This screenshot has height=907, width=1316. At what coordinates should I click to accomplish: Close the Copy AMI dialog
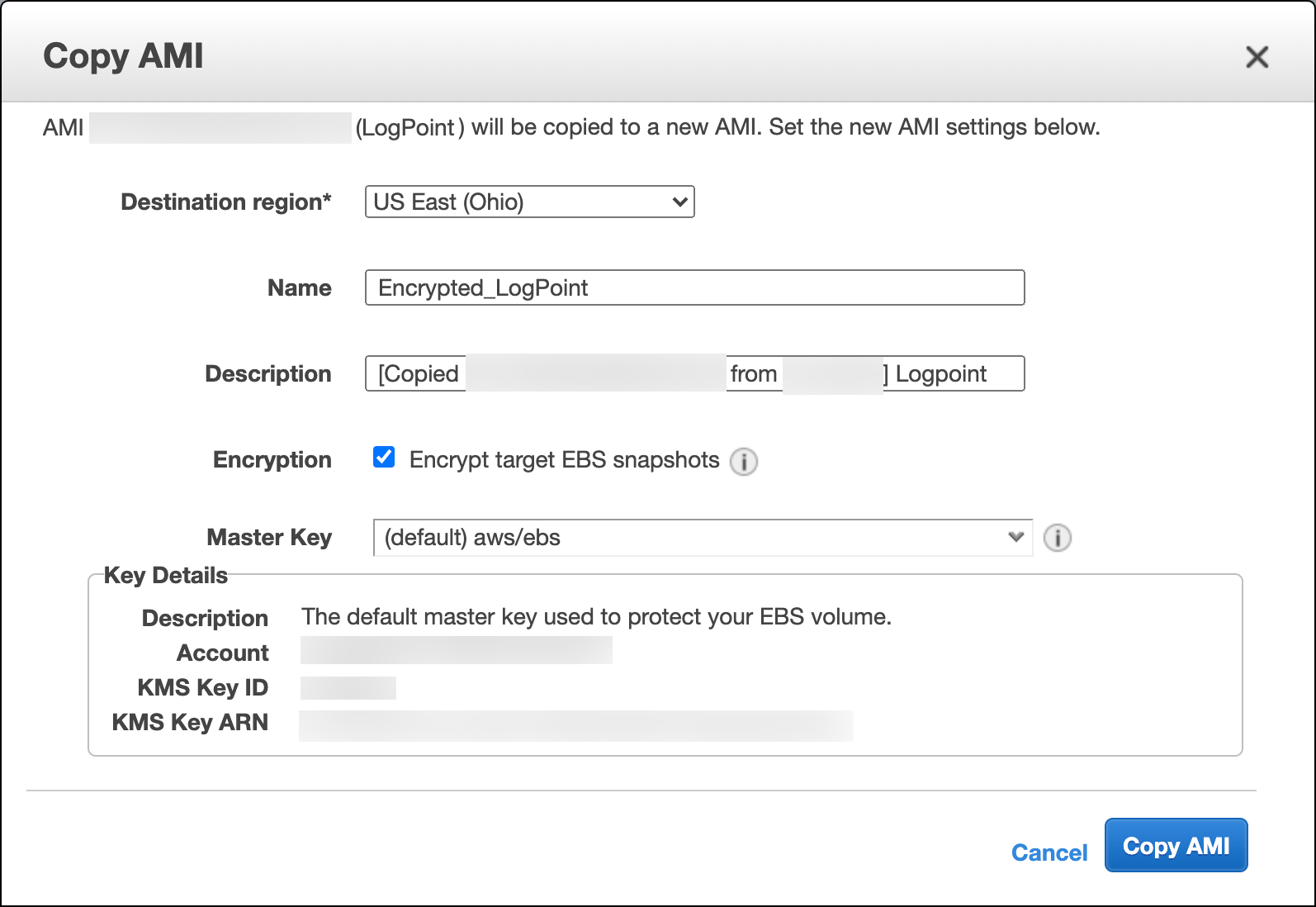1257,57
